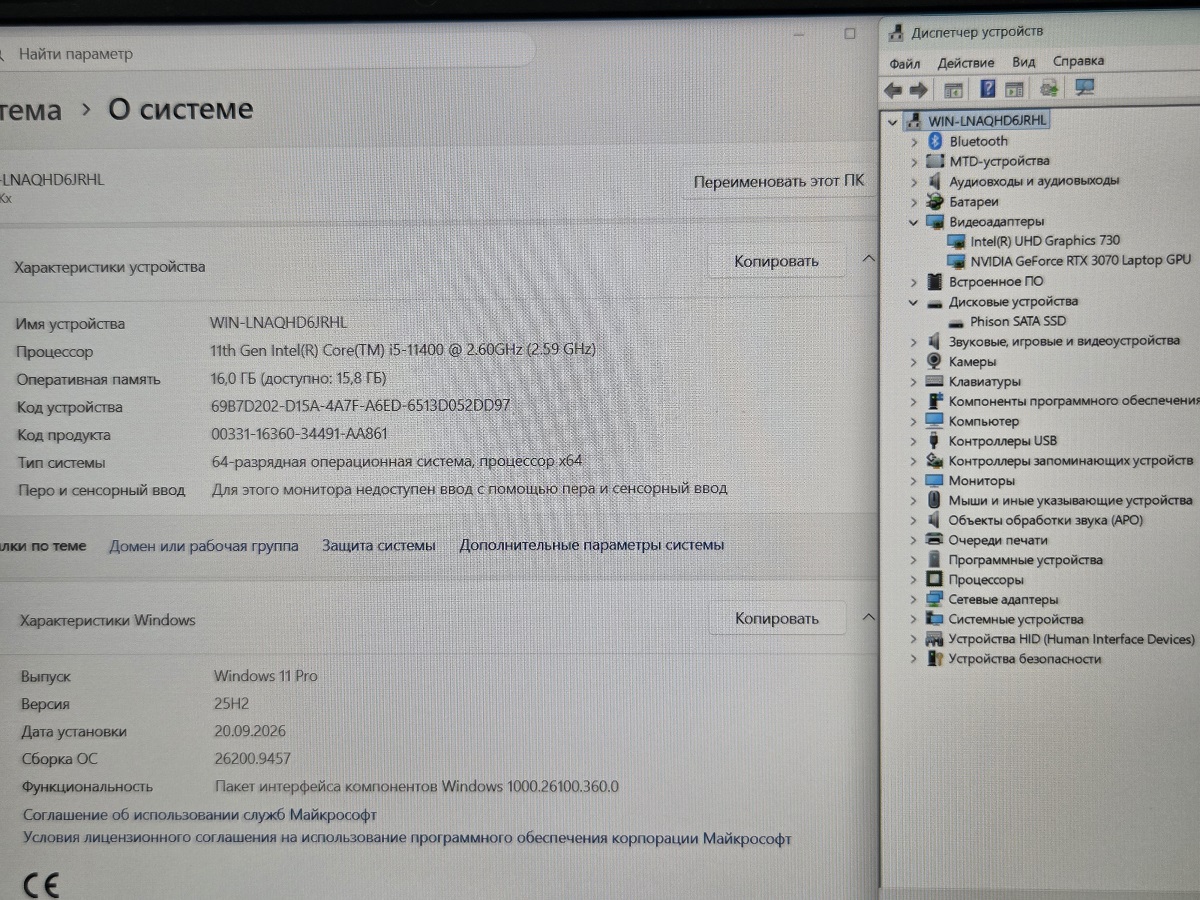
Task: Open the Домен или рабочая группа link
Action: point(204,546)
